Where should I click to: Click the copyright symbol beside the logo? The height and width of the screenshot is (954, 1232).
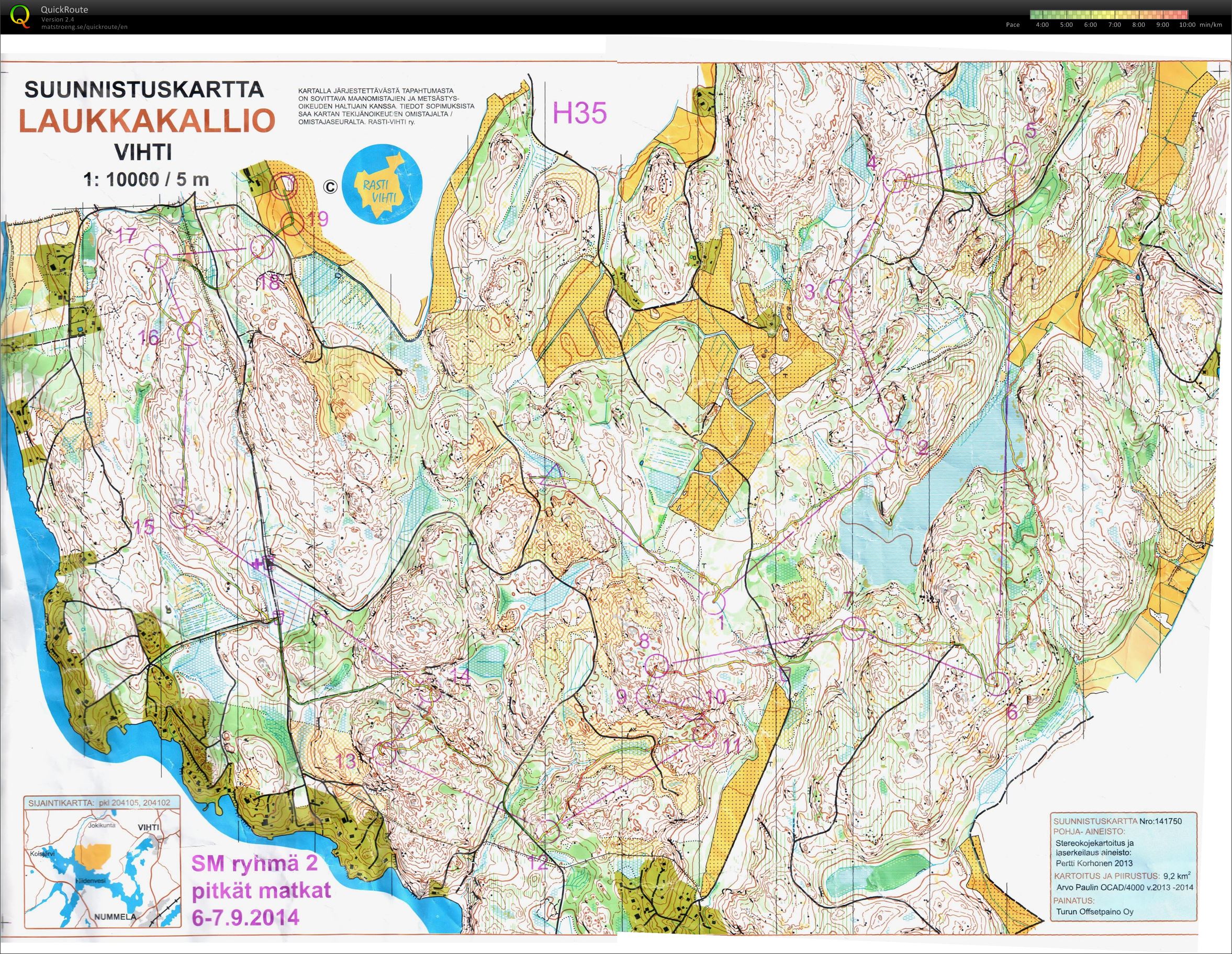pos(330,186)
